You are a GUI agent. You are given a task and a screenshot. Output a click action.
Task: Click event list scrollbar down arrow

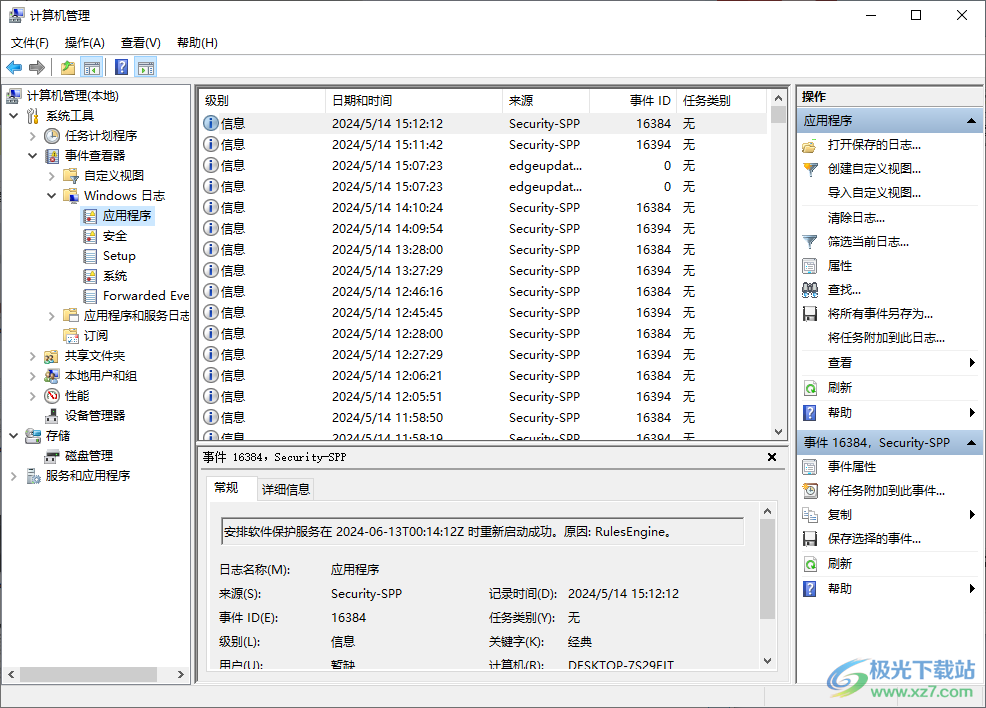point(778,431)
